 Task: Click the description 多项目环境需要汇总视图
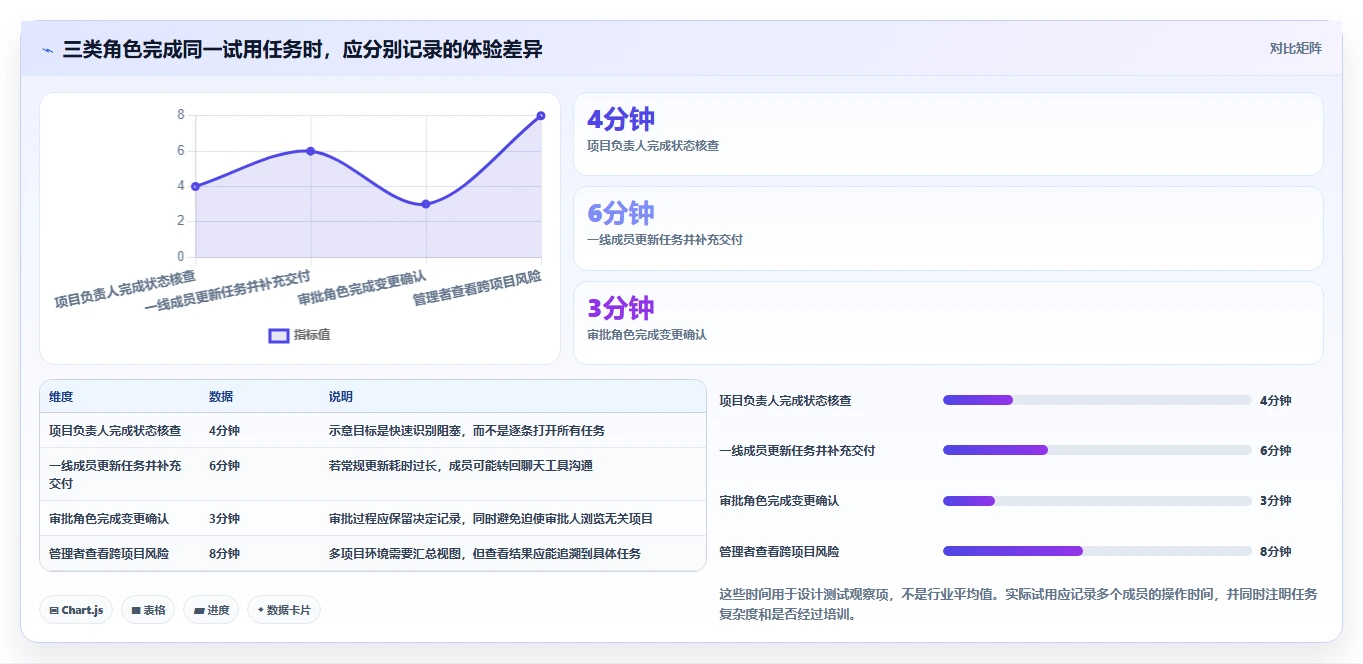point(485,553)
